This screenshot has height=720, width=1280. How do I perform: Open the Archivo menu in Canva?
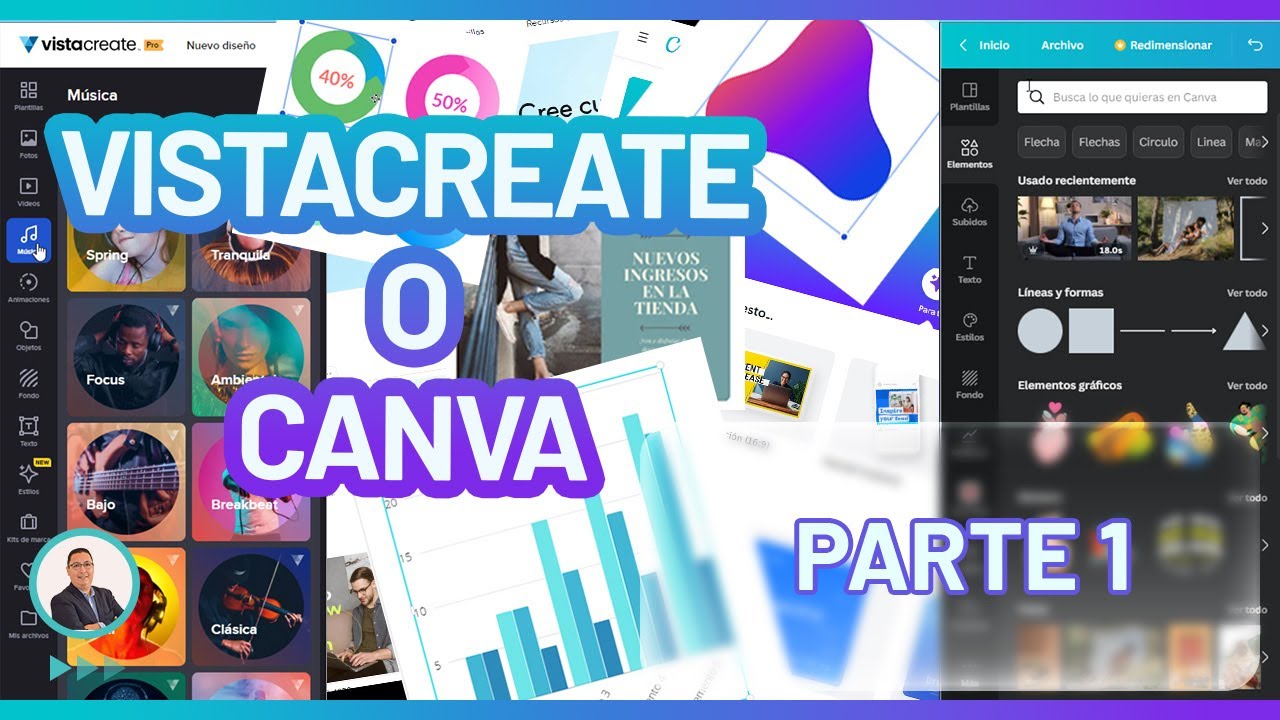pos(1062,45)
